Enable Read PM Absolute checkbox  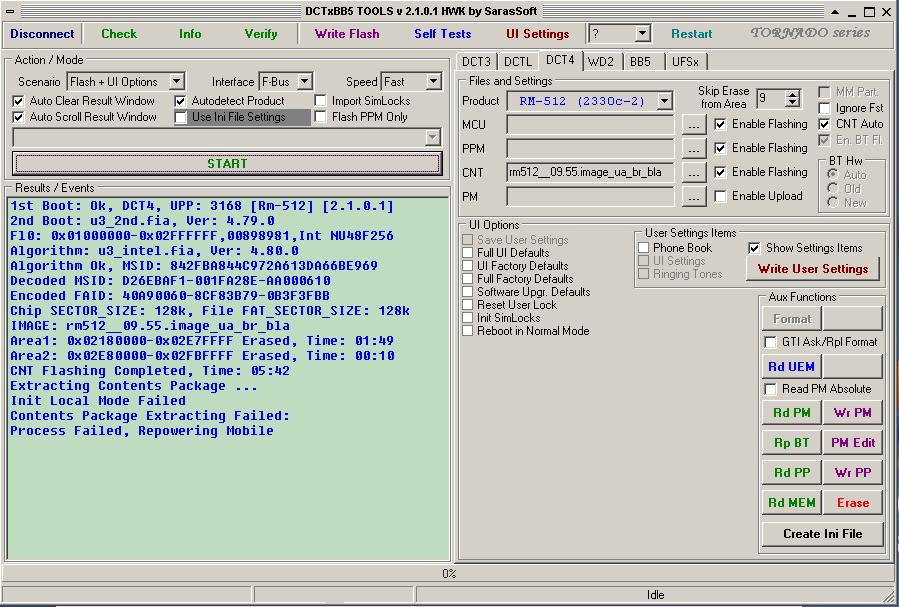(771, 389)
